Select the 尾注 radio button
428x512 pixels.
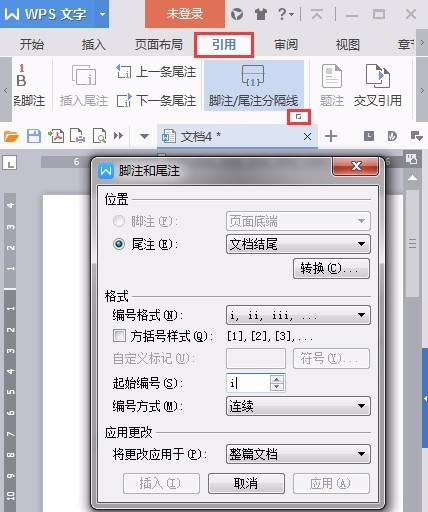tap(119, 244)
